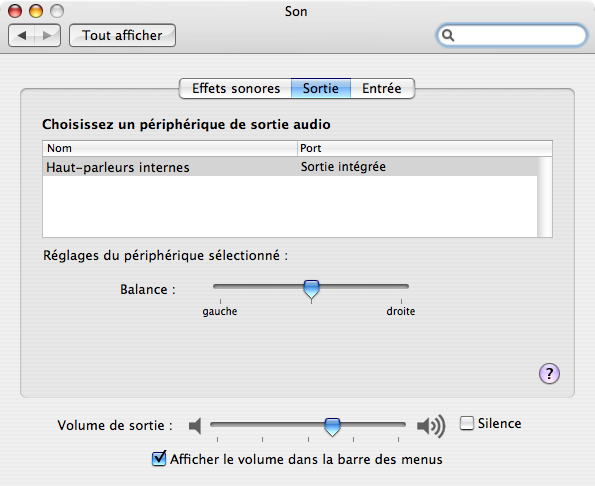595x486 pixels.
Task: Click the Balance slider thumb
Action: (x=312, y=289)
